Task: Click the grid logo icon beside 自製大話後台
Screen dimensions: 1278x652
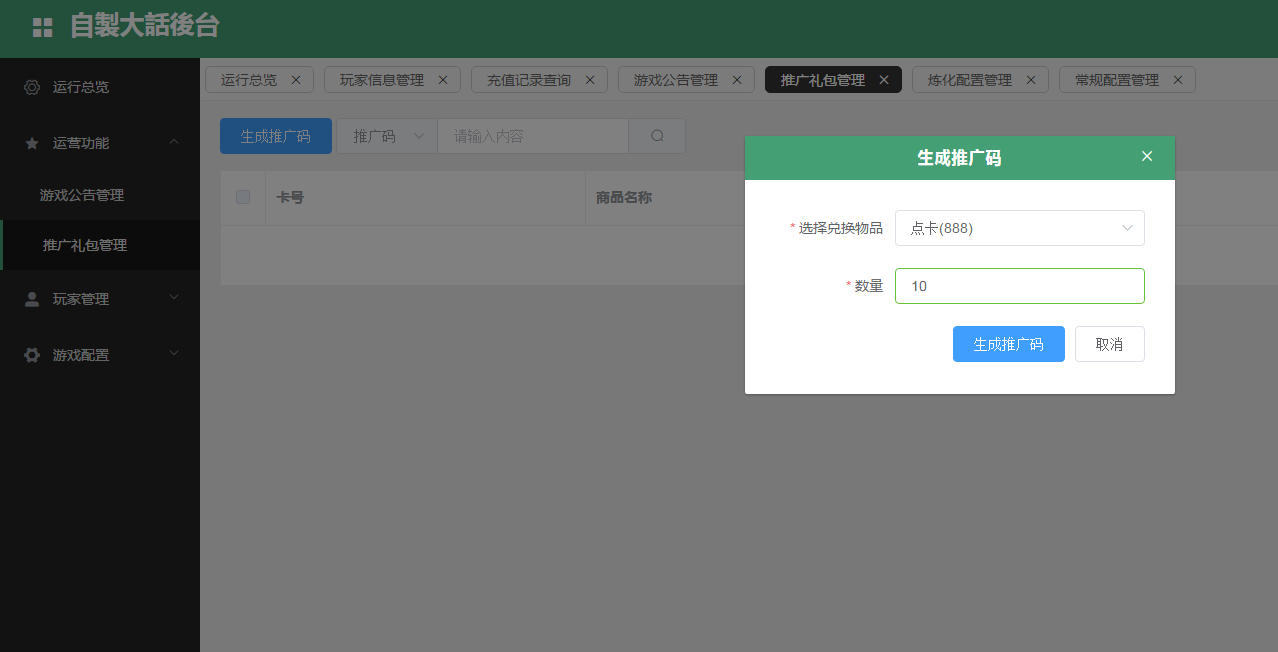Action: [42, 28]
